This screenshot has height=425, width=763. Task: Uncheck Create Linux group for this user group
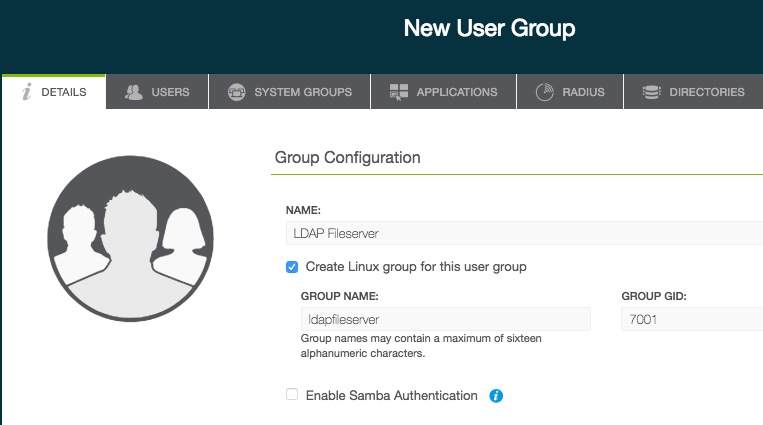pos(292,267)
